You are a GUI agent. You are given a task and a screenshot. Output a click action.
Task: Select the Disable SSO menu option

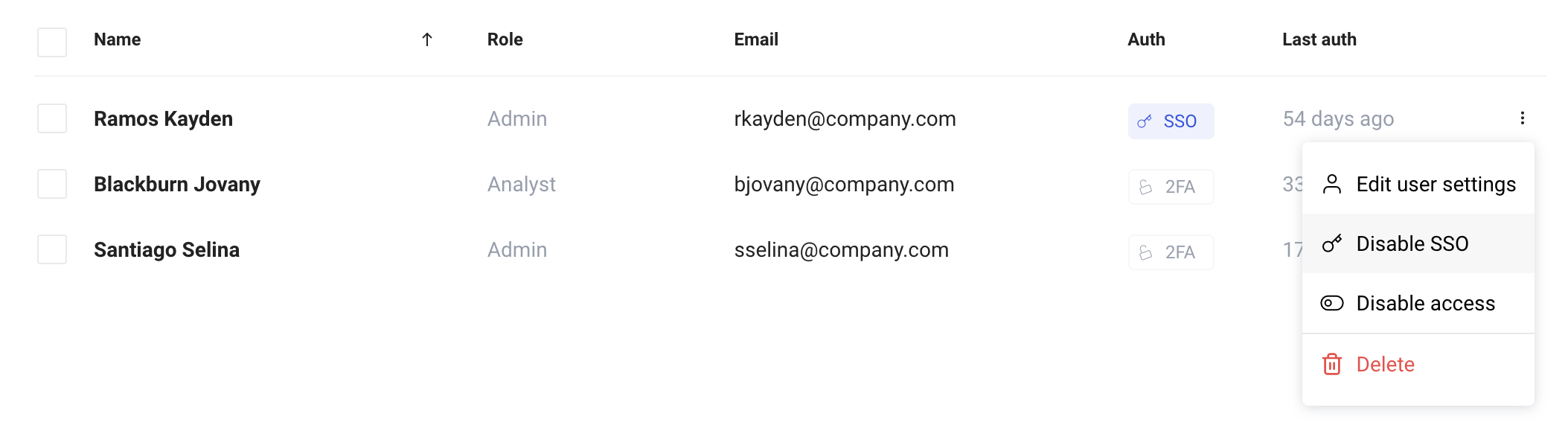[x=1418, y=243]
